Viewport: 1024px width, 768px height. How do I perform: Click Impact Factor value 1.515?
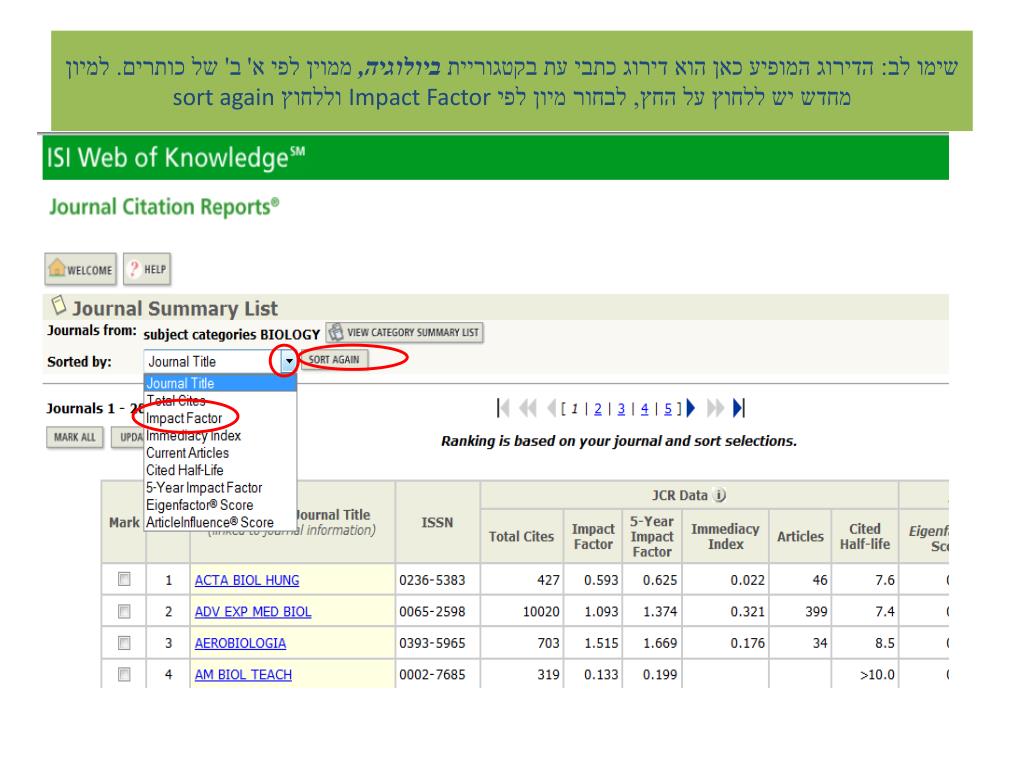point(601,643)
